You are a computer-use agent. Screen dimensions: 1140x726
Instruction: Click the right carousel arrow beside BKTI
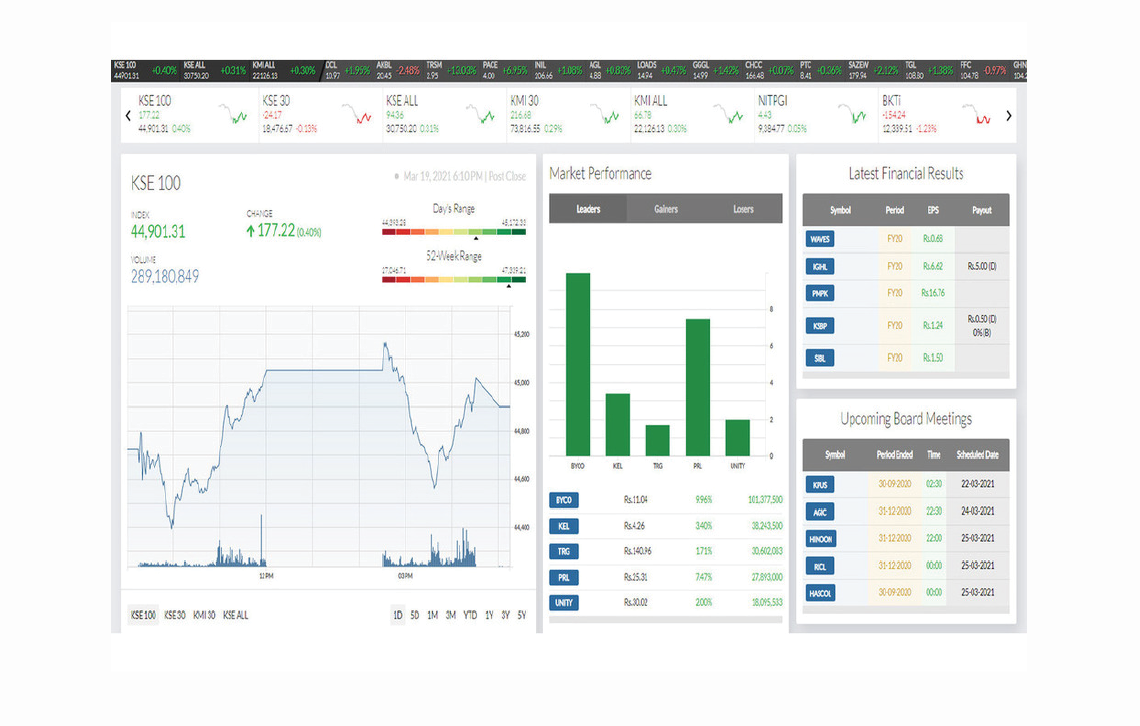pos(1008,116)
